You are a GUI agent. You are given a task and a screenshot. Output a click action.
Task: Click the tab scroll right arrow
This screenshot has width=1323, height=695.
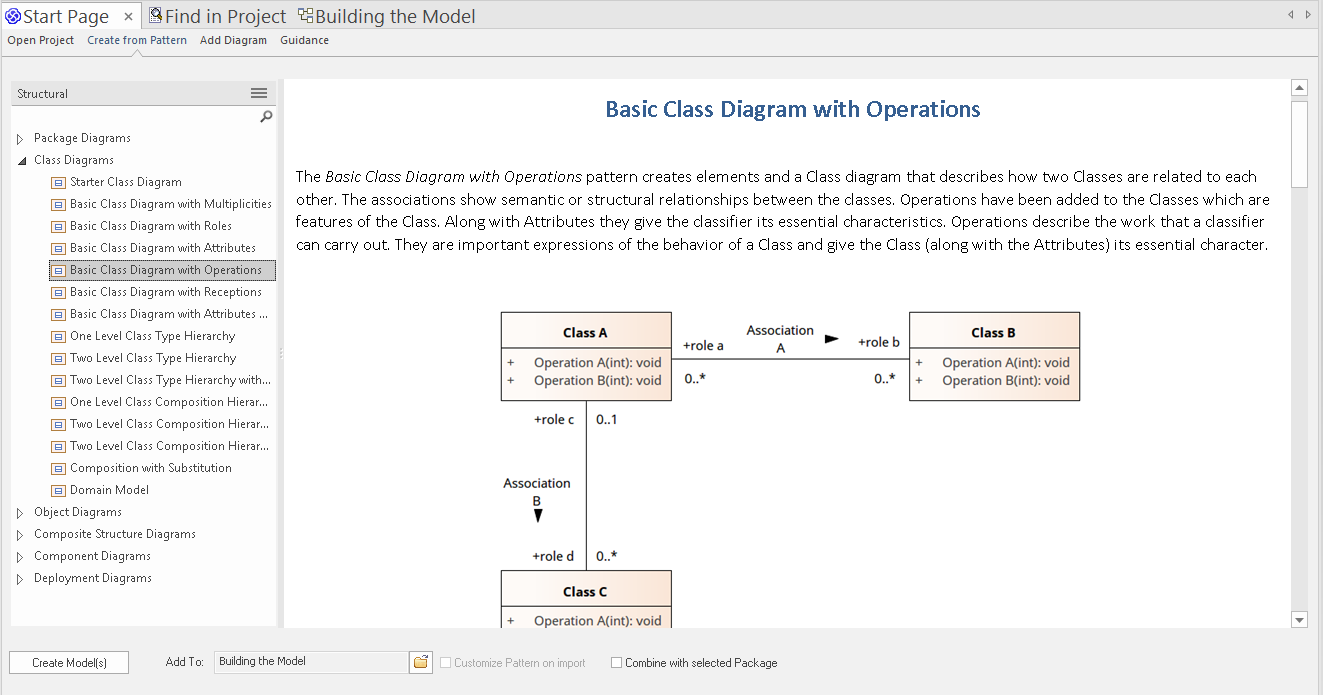click(1309, 15)
